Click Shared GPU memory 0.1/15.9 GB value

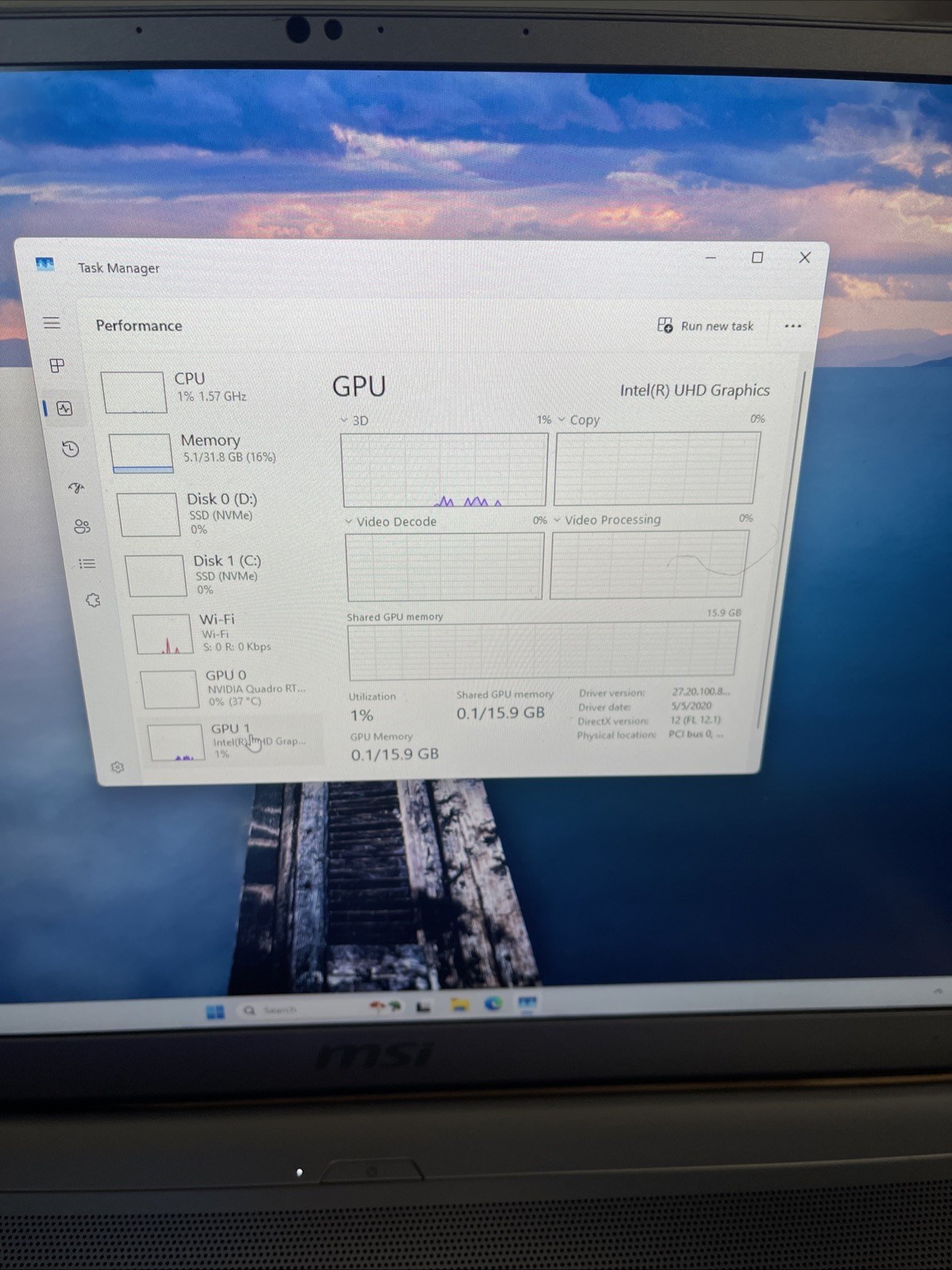coord(500,713)
